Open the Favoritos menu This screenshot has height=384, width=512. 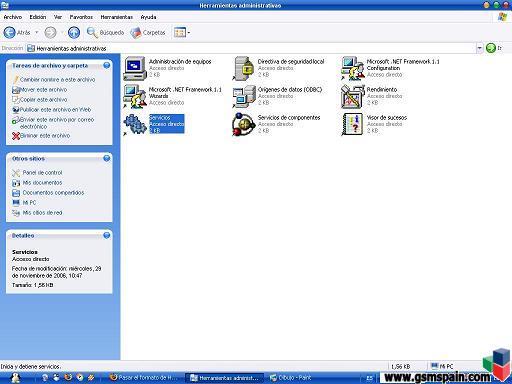[x=81, y=17]
